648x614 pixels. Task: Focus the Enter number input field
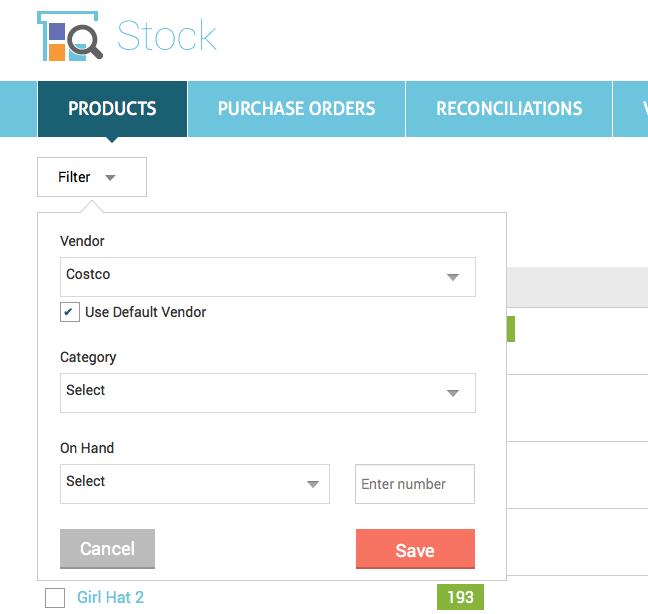click(x=415, y=484)
